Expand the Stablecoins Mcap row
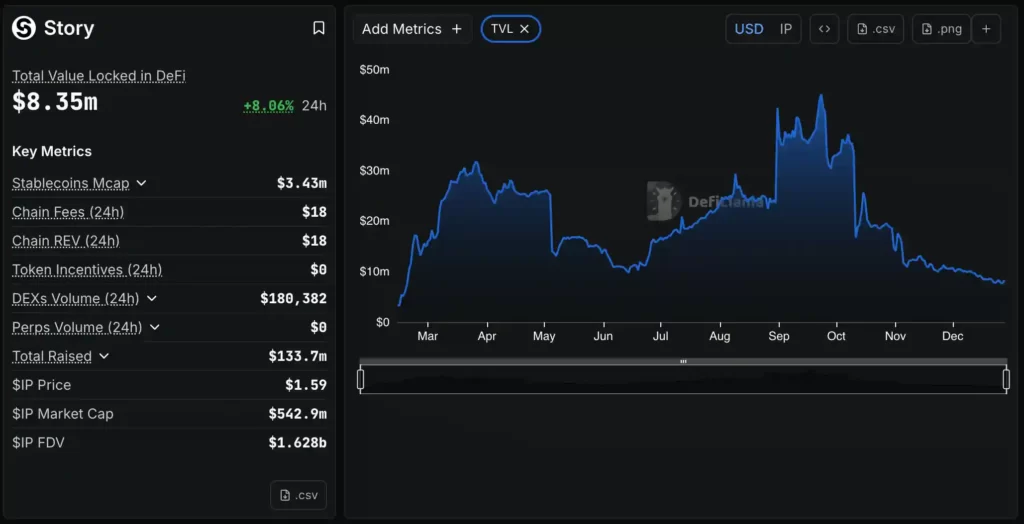This screenshot has height=524, width=1024. click(x=141, y=183)
